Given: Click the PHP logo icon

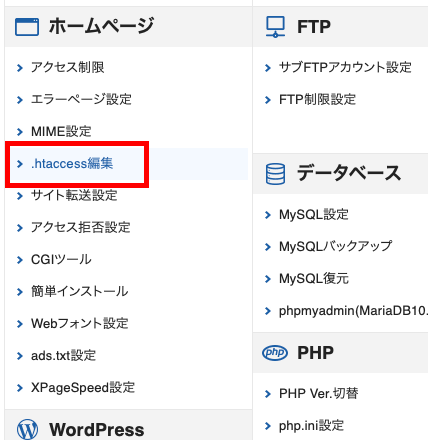Looking at the screenshot, I should click(x=275, y=353).
